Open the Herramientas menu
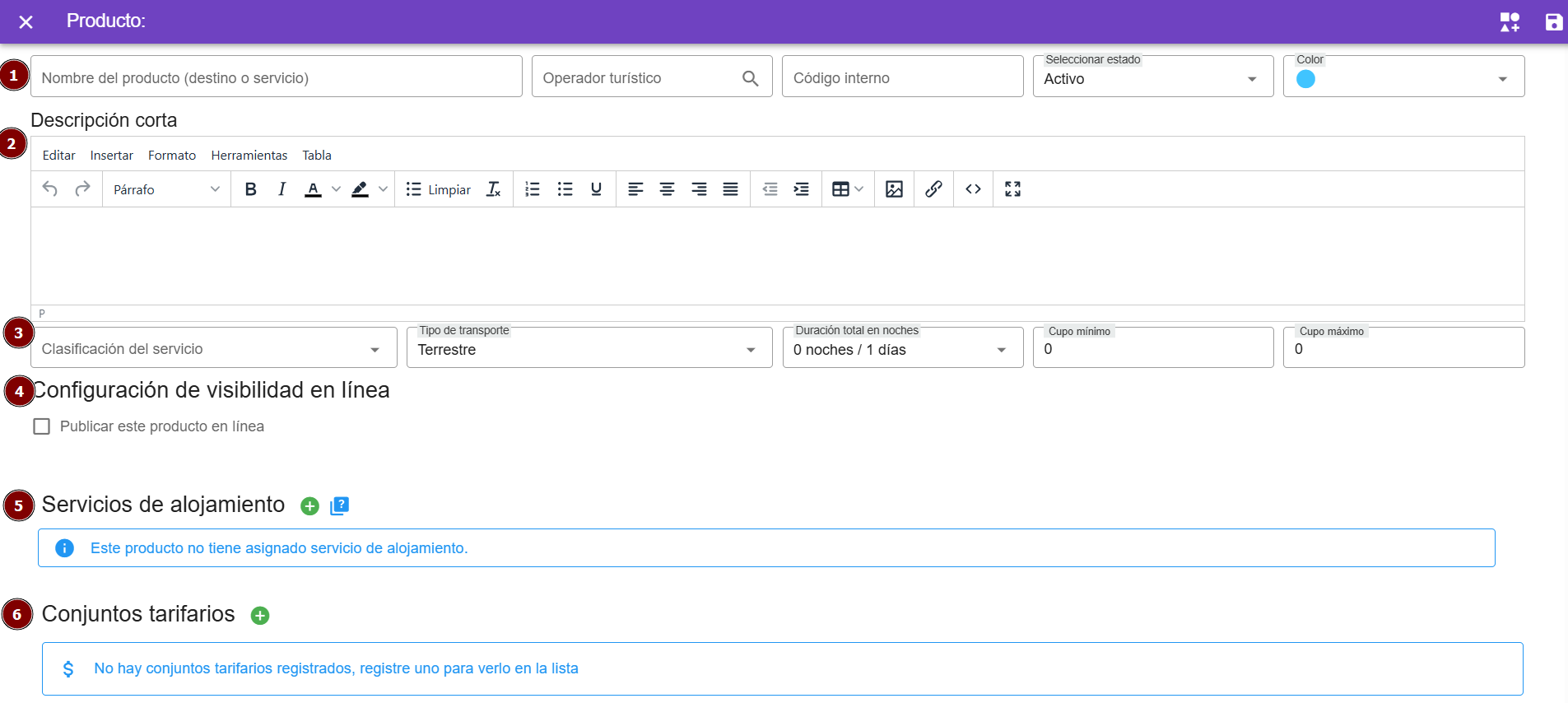Image resolution: width=1568 pixels, height=703 pixels. [249, 156]
